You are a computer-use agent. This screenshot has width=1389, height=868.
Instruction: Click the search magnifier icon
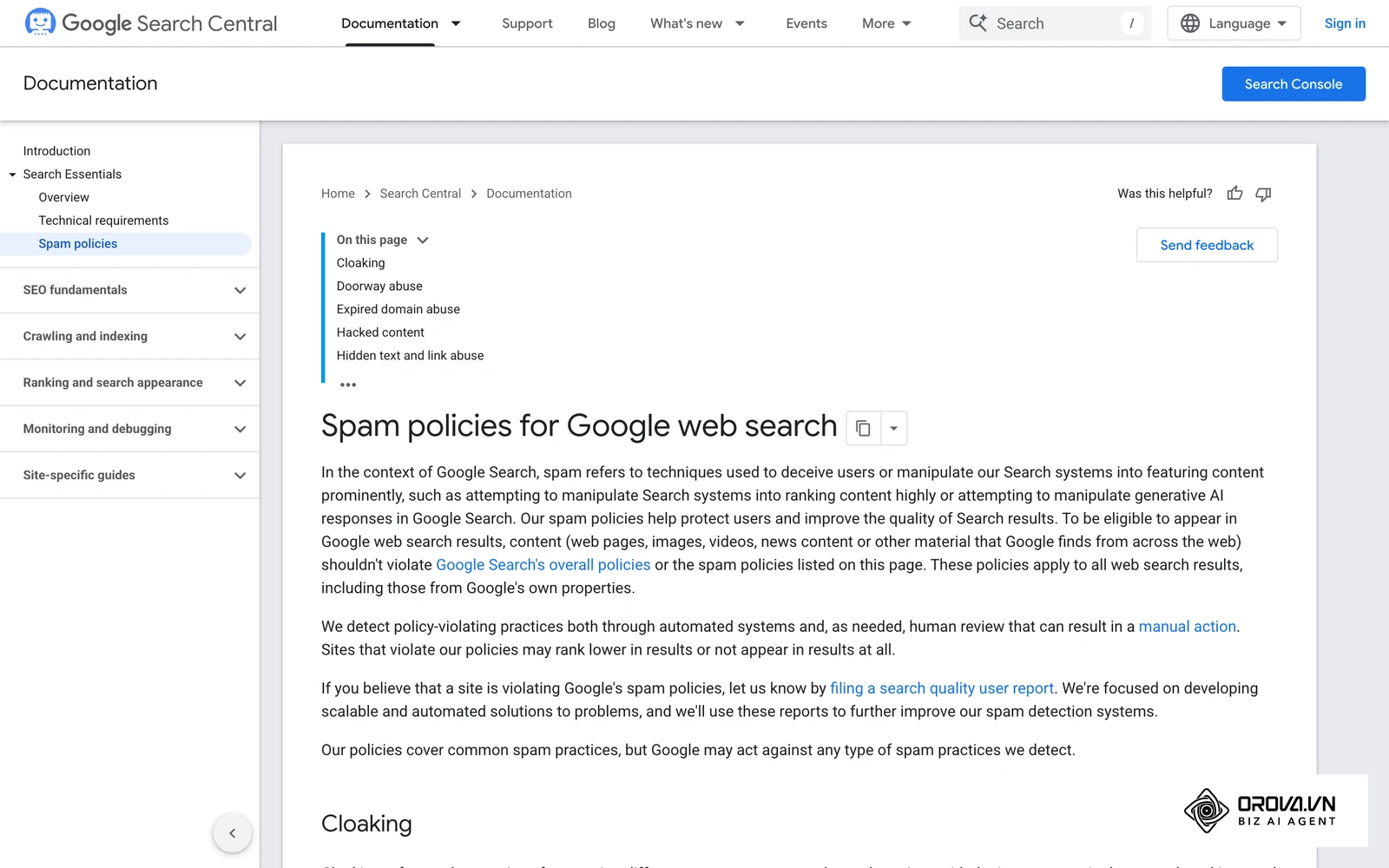pos(978,23)
